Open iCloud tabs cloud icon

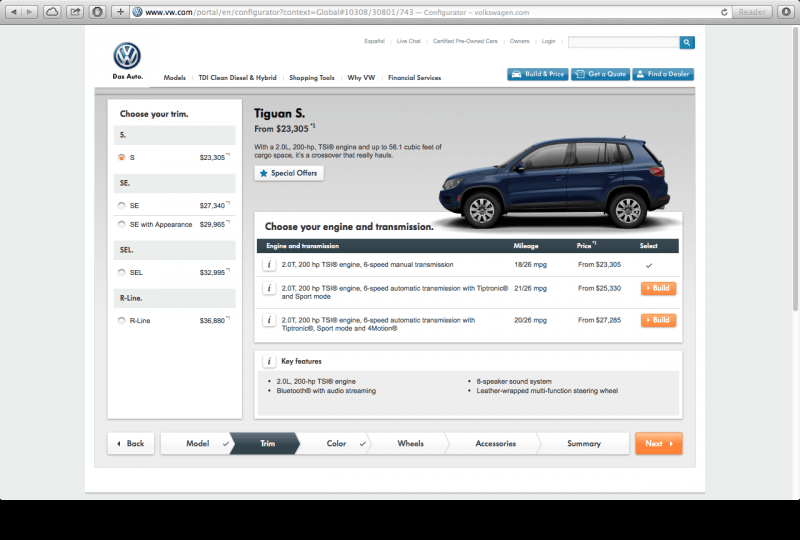[x=52, y=12]
